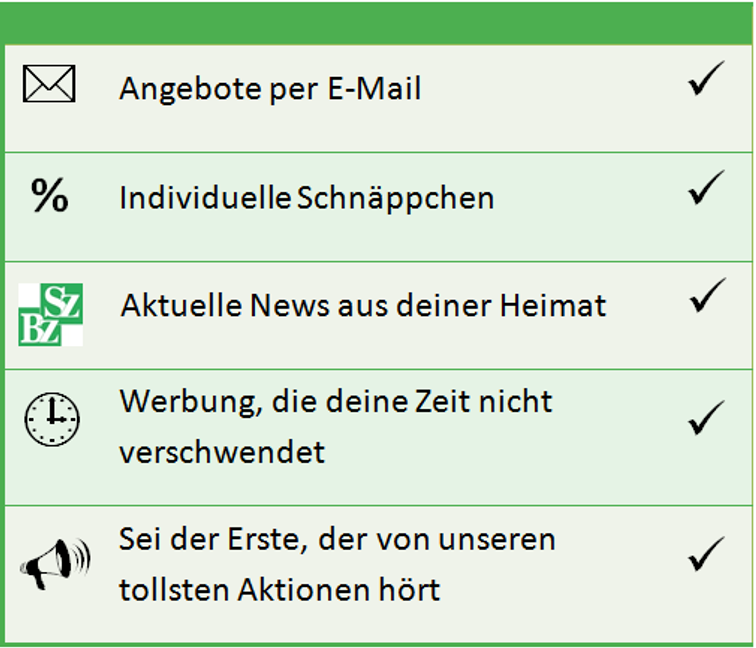Click the envelope email icon
Screen dimensions: 756x648
[x=49, y=84]
